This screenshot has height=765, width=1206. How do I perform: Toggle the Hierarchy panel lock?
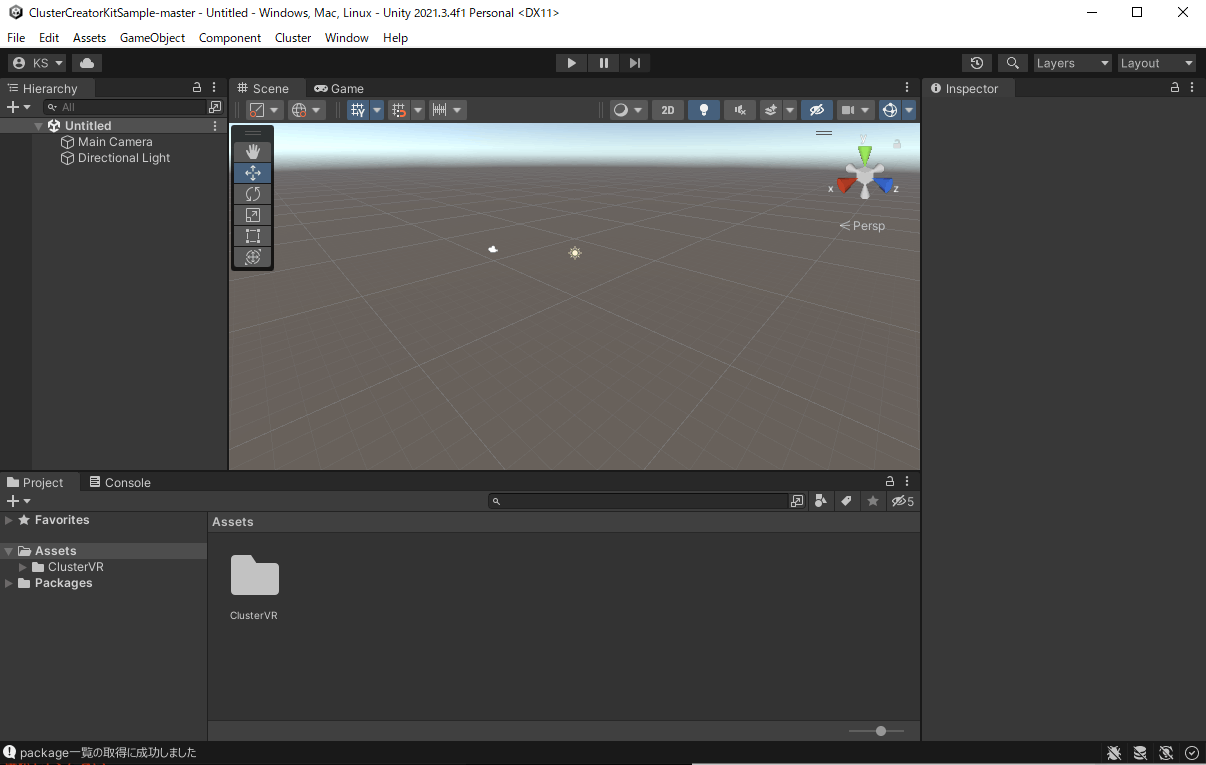[197, 88]
